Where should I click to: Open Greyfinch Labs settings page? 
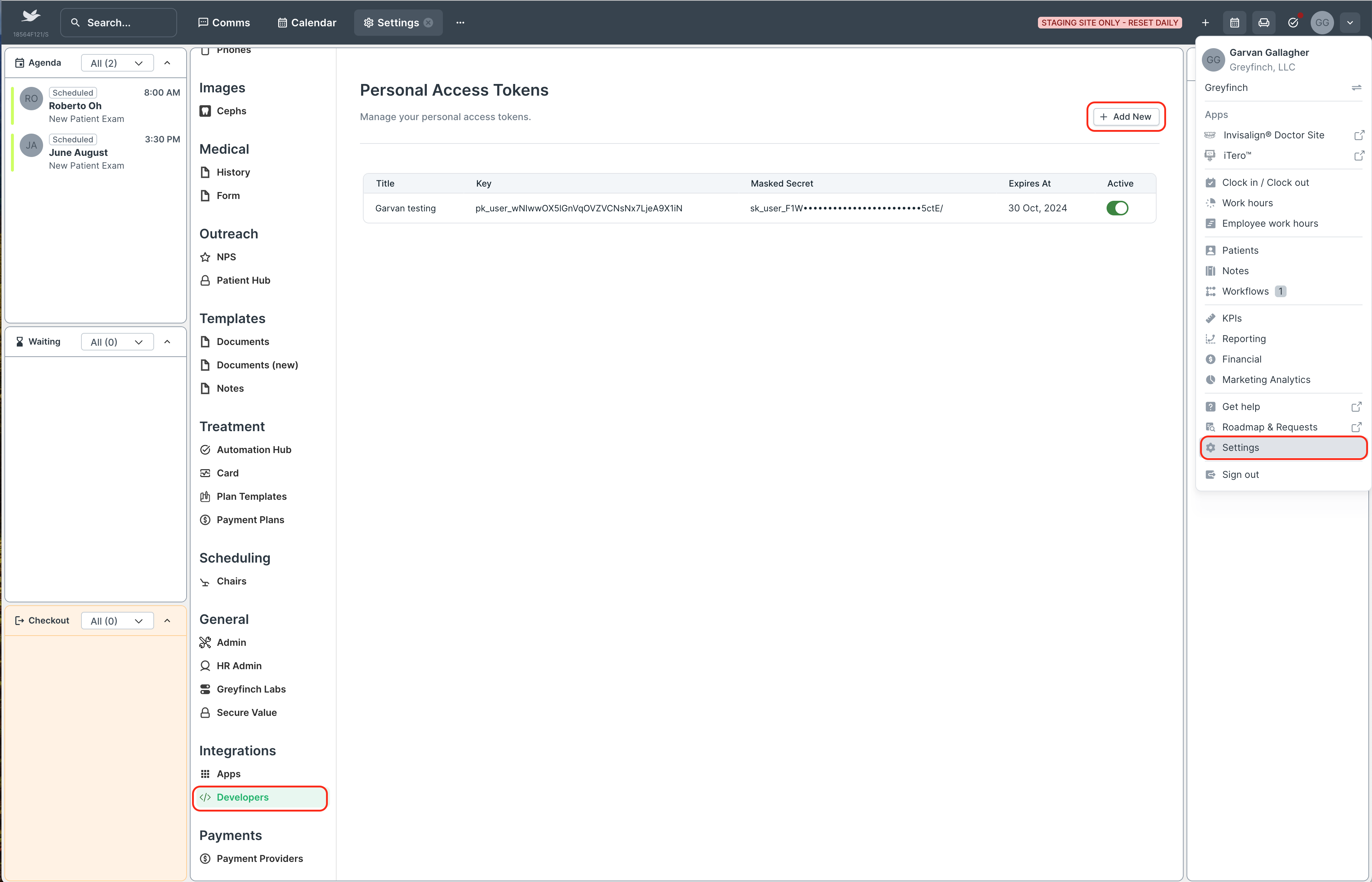(x=251, y=689)
